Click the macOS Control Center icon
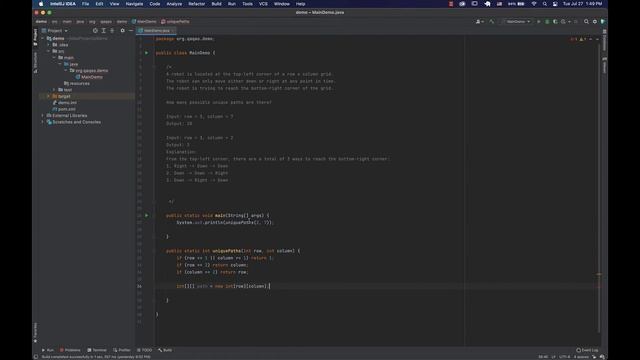 [555, 4]
